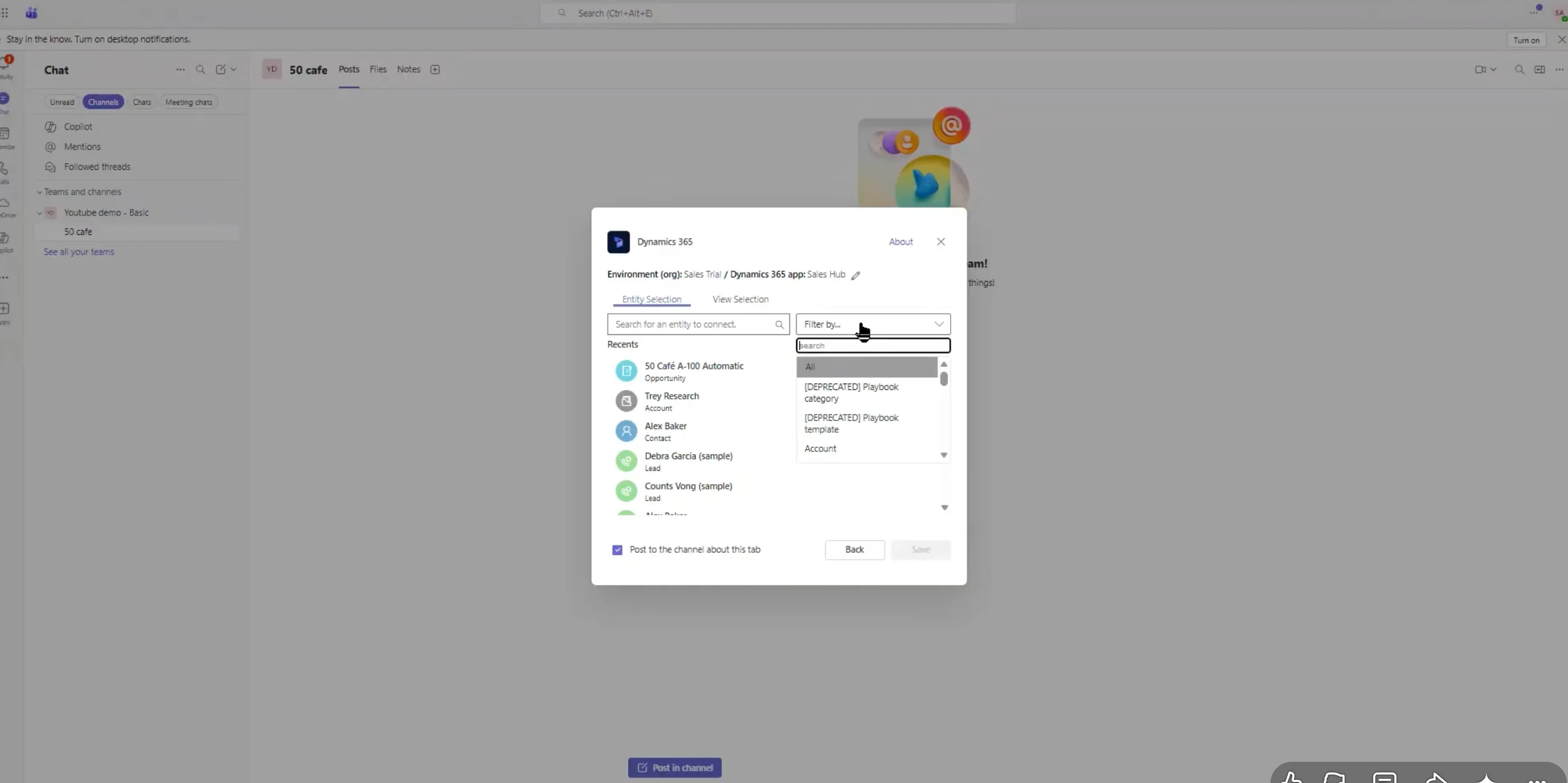Collapse the Youtube demo - Basic team
1568x783 pixels.
click(x=40, y=213)
